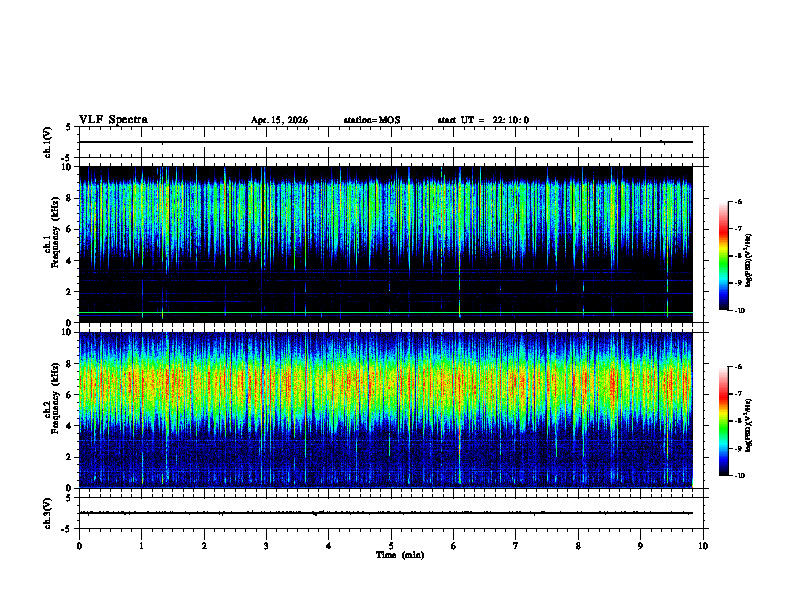Click the time axis tick label "9"
The image size is (792, 612).
640,546
